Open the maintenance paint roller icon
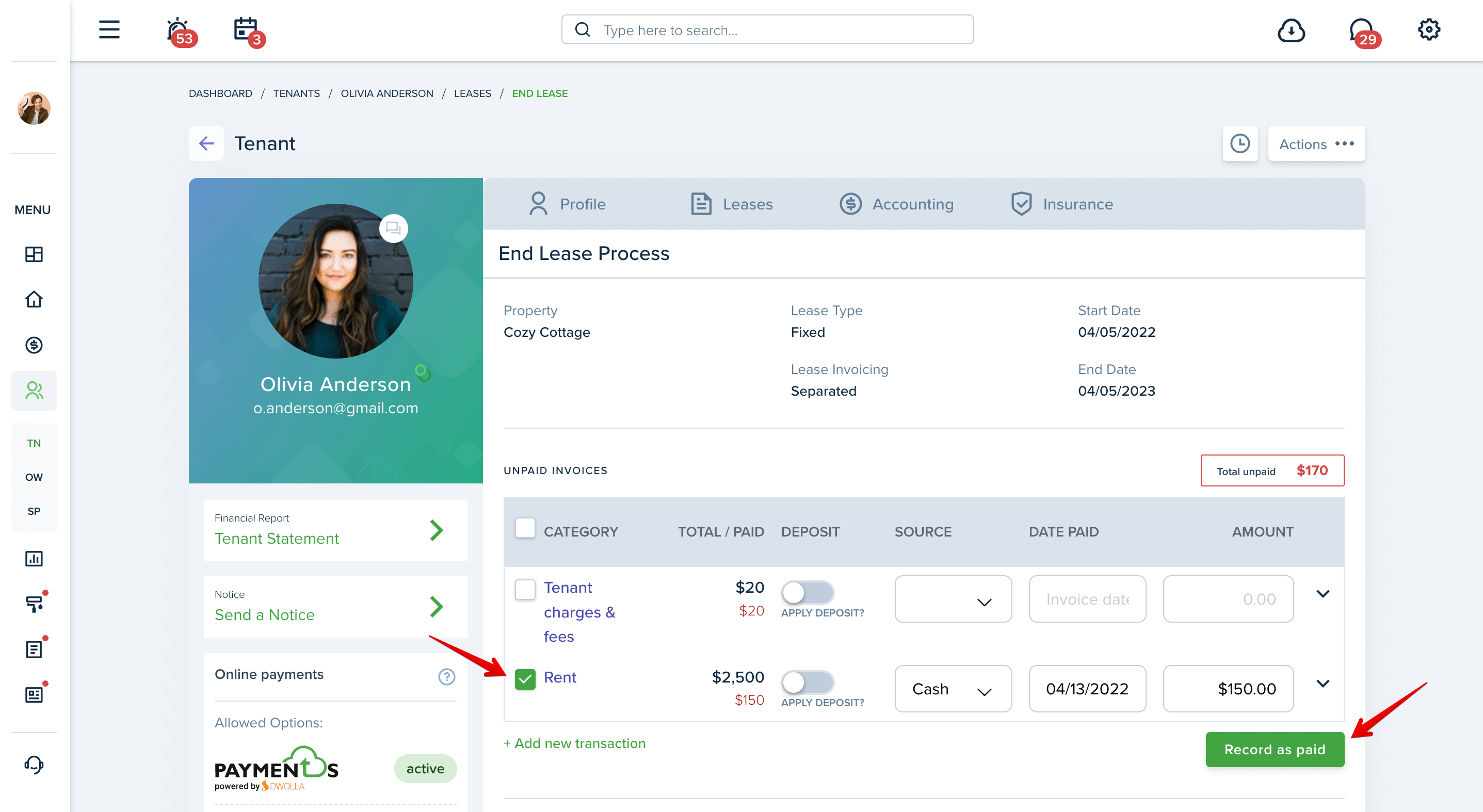 tap(34, 603)
